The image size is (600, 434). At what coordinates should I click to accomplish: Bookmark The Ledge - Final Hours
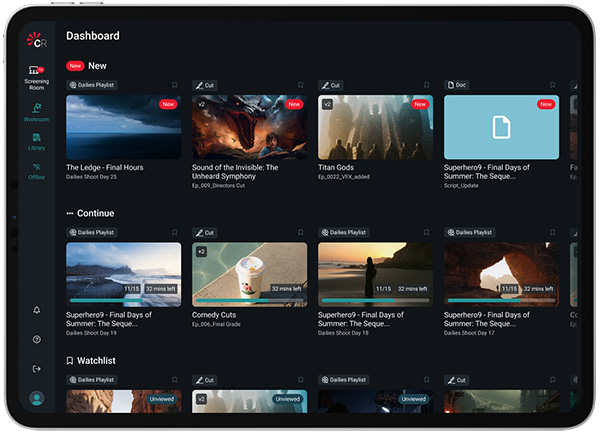point(174,85)
